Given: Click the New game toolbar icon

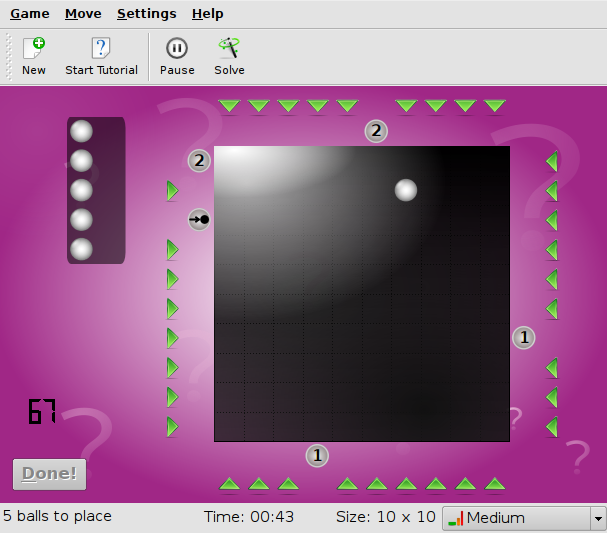Looking at the screenshot, I should click(x=33, y=56).
